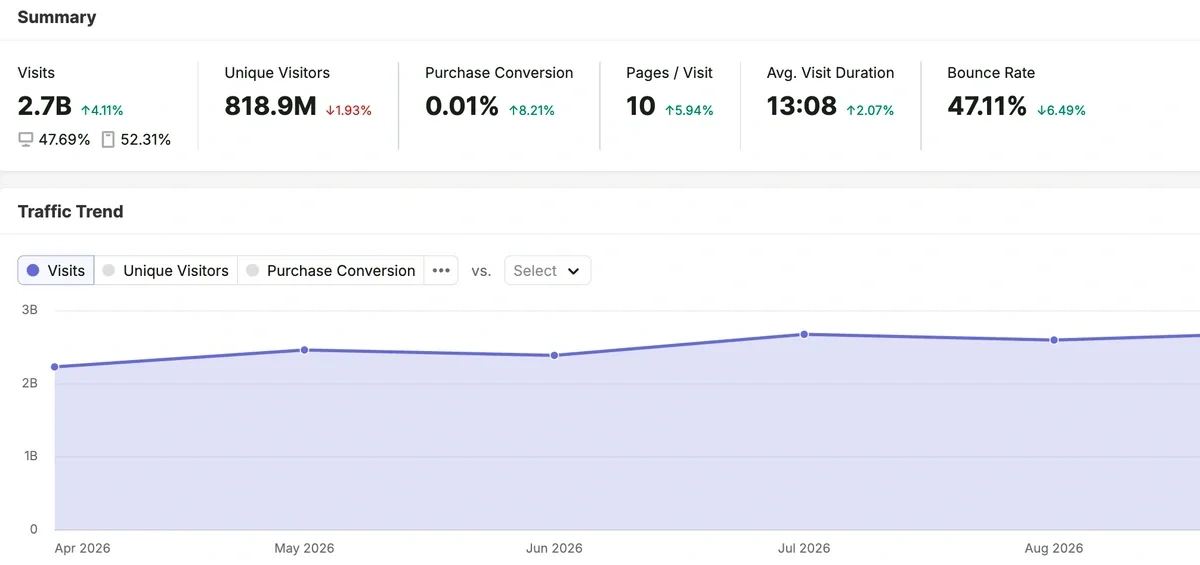Click the Bounce Rate label
This screenshot has height=565, width=1200.
(x=991, y=73)
